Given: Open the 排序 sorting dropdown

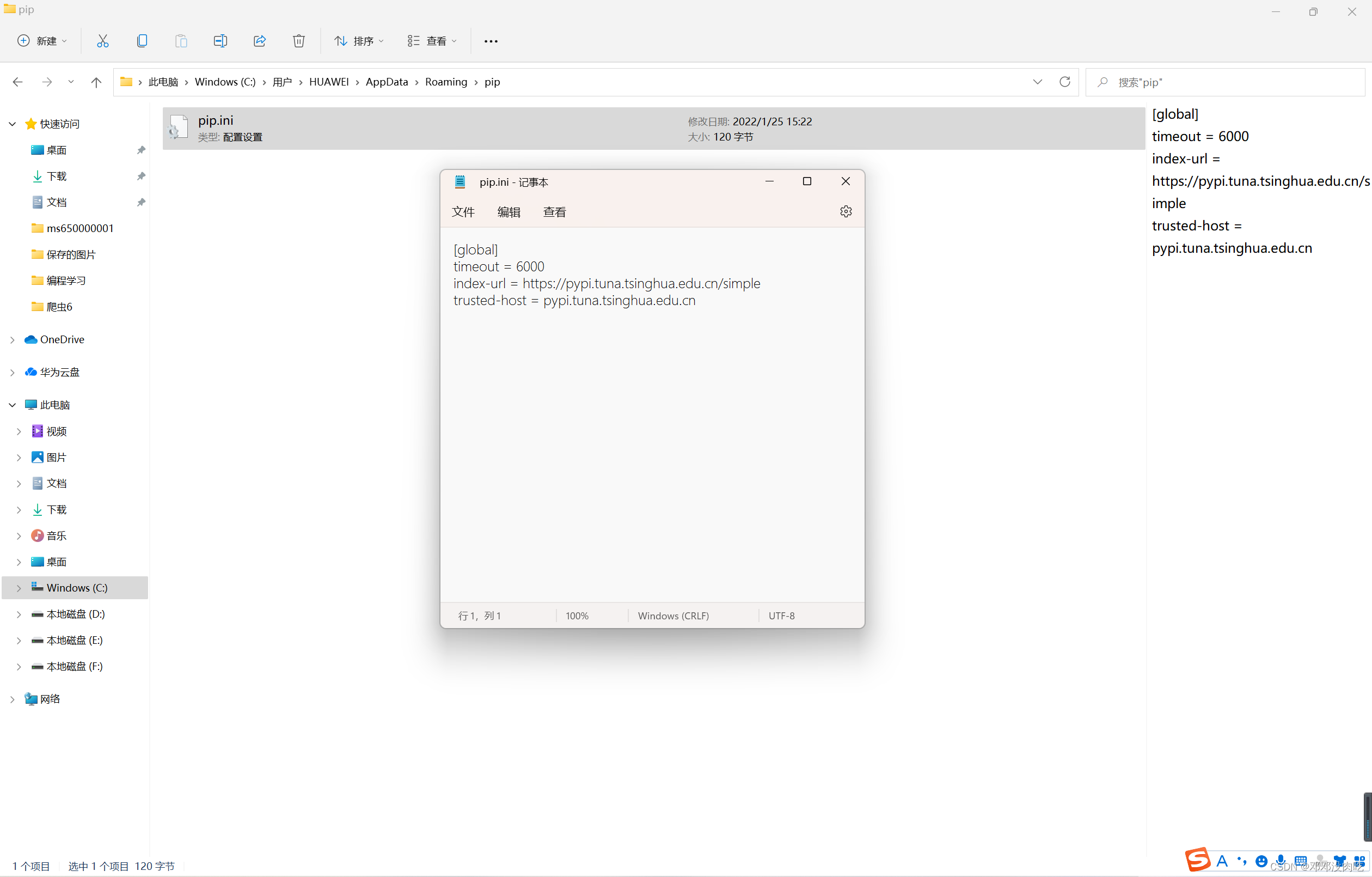Looking at the screenshot, I should [359, 40].
